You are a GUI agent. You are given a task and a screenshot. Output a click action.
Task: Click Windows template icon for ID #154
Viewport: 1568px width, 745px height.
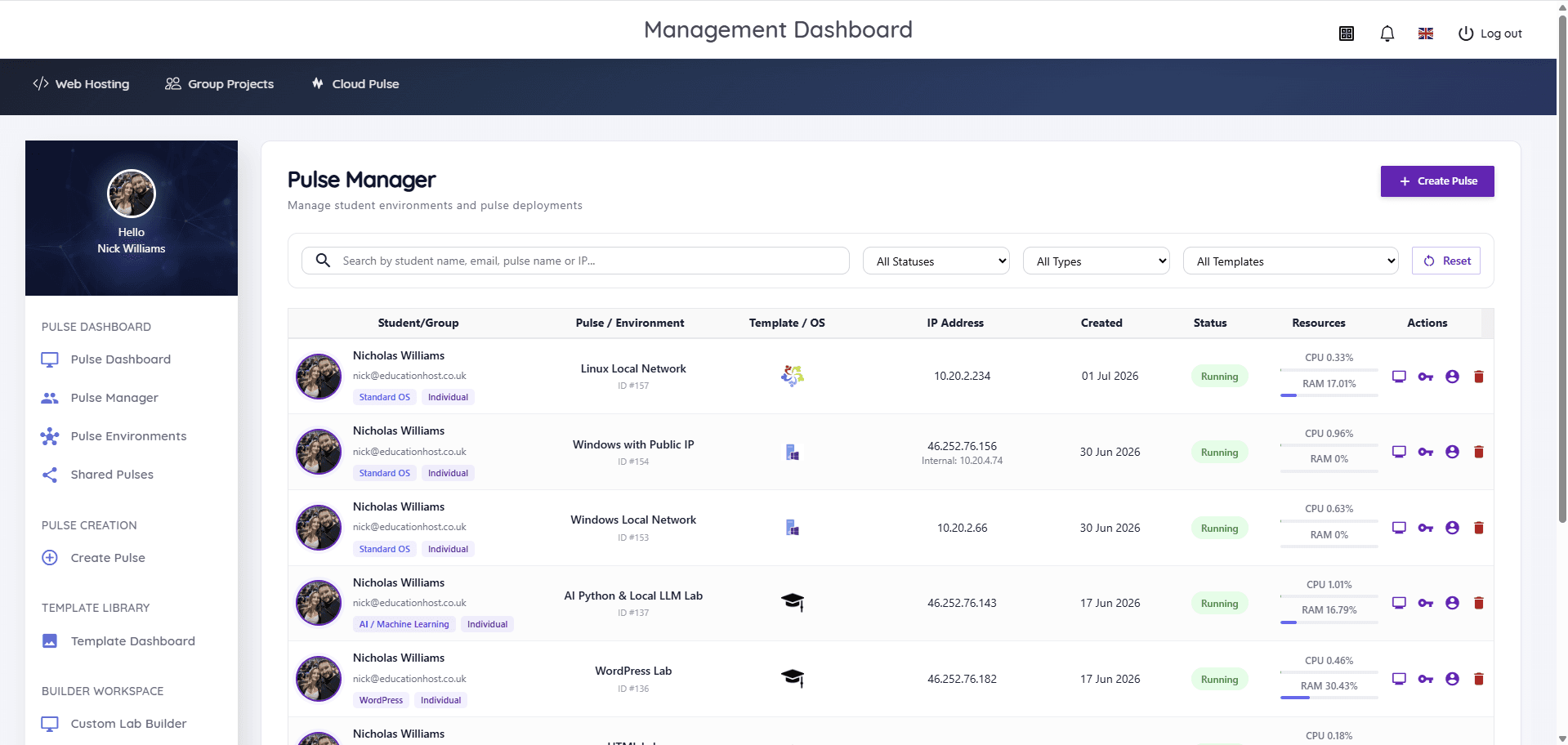click(792, 452)
